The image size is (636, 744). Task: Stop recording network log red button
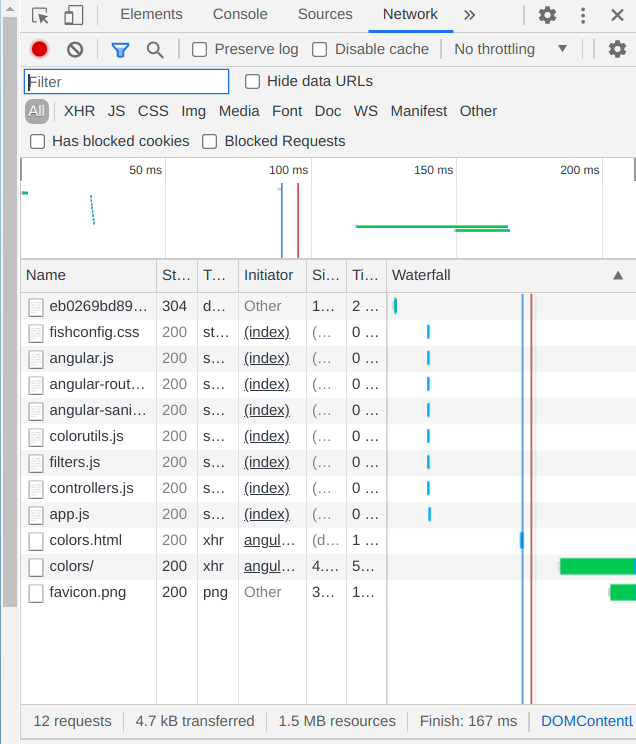click(39, 49)
